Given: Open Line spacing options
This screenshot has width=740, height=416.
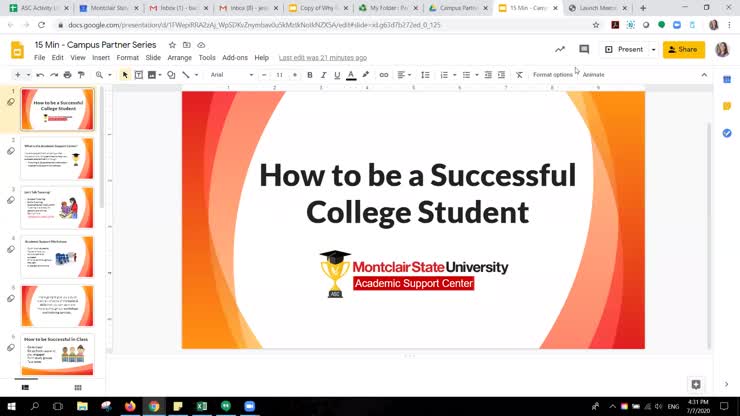Looking at the screenshot, I should pyautogui.click(x=425, y=75).
